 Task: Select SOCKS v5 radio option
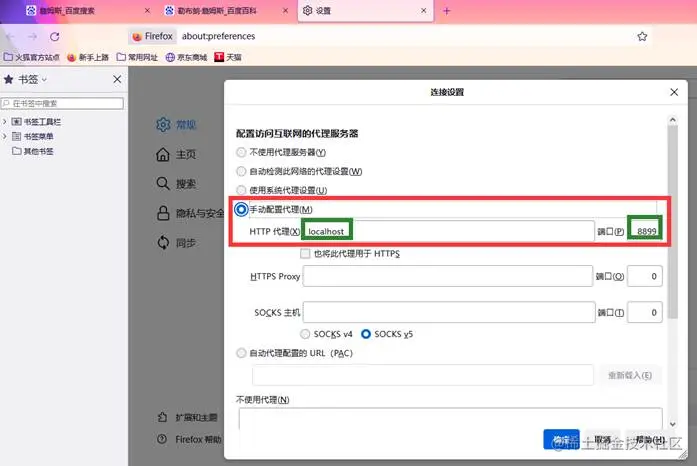coord(366,334)
